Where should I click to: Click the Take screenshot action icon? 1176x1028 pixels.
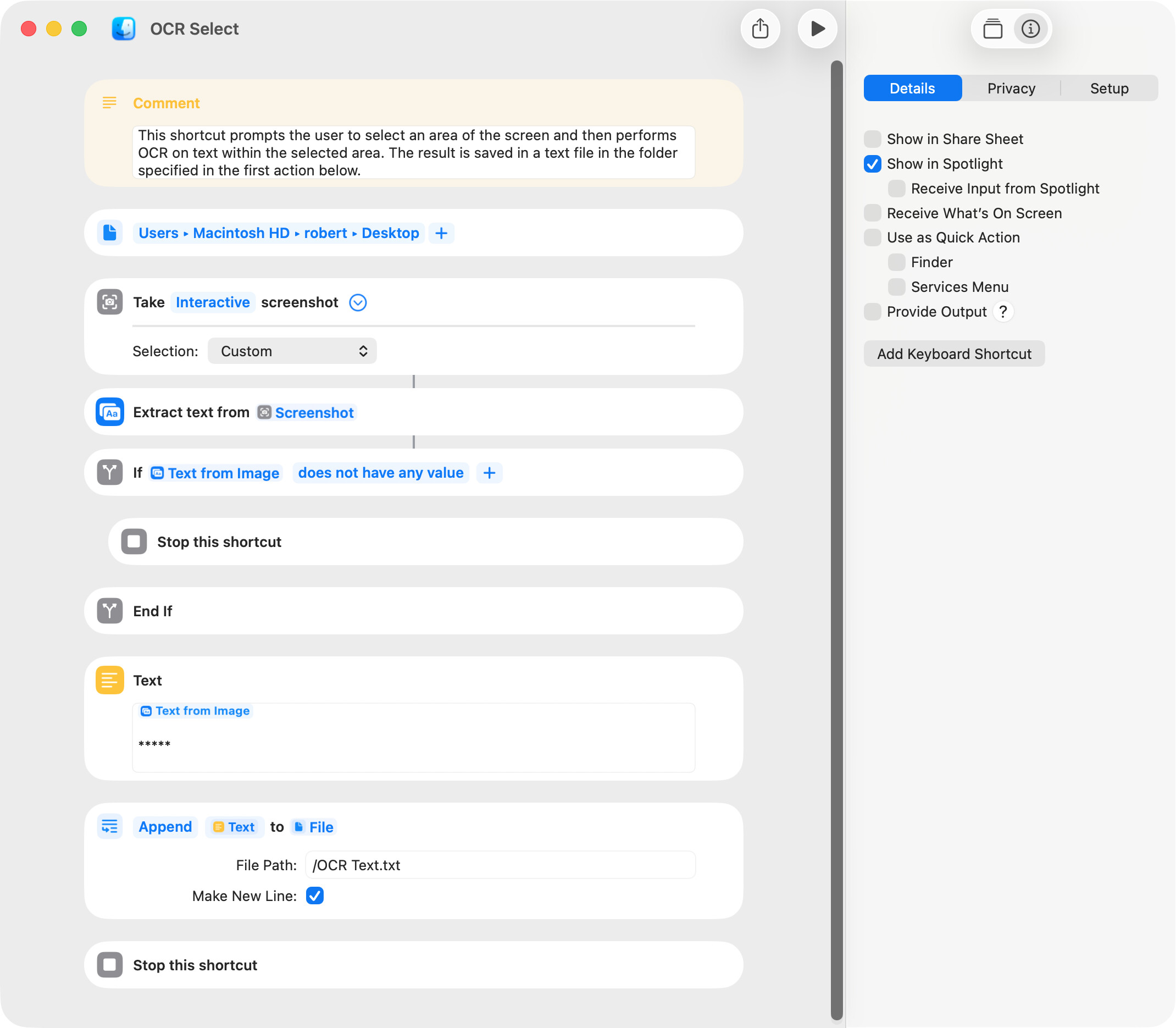(x=109, y=302)
